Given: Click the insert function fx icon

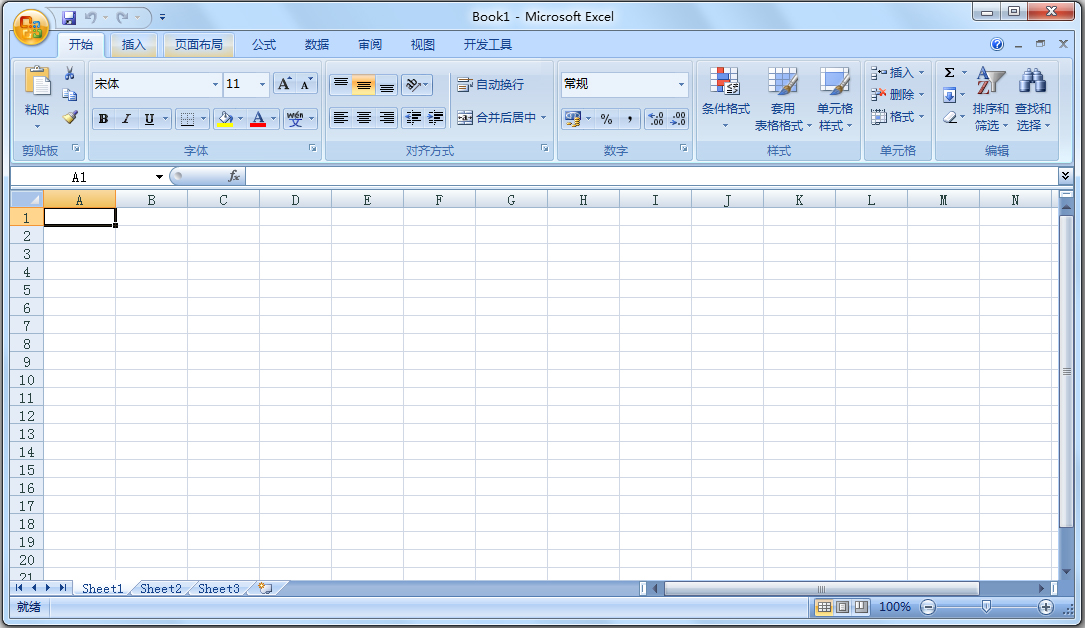Looking at the screenshot, I should pos(234,176).
